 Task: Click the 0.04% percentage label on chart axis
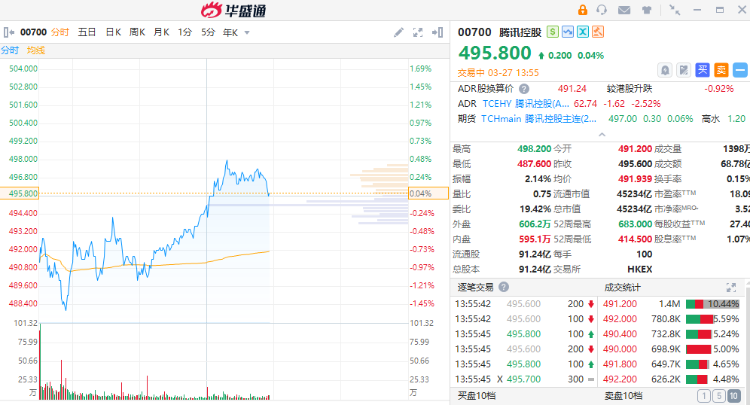pyautogui.click(x=428, y=194)
